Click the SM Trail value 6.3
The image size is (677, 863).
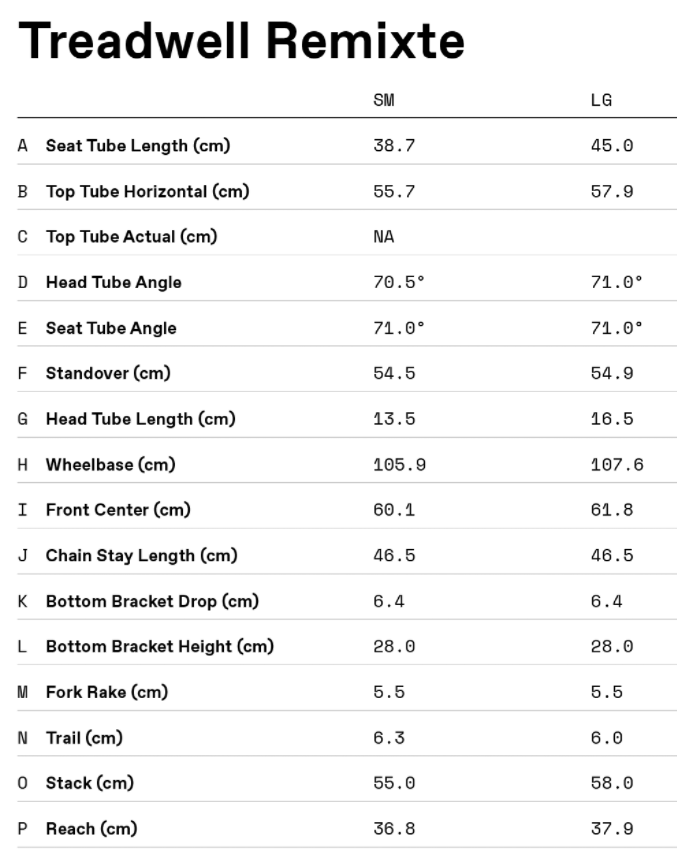(x=389, y=738)
